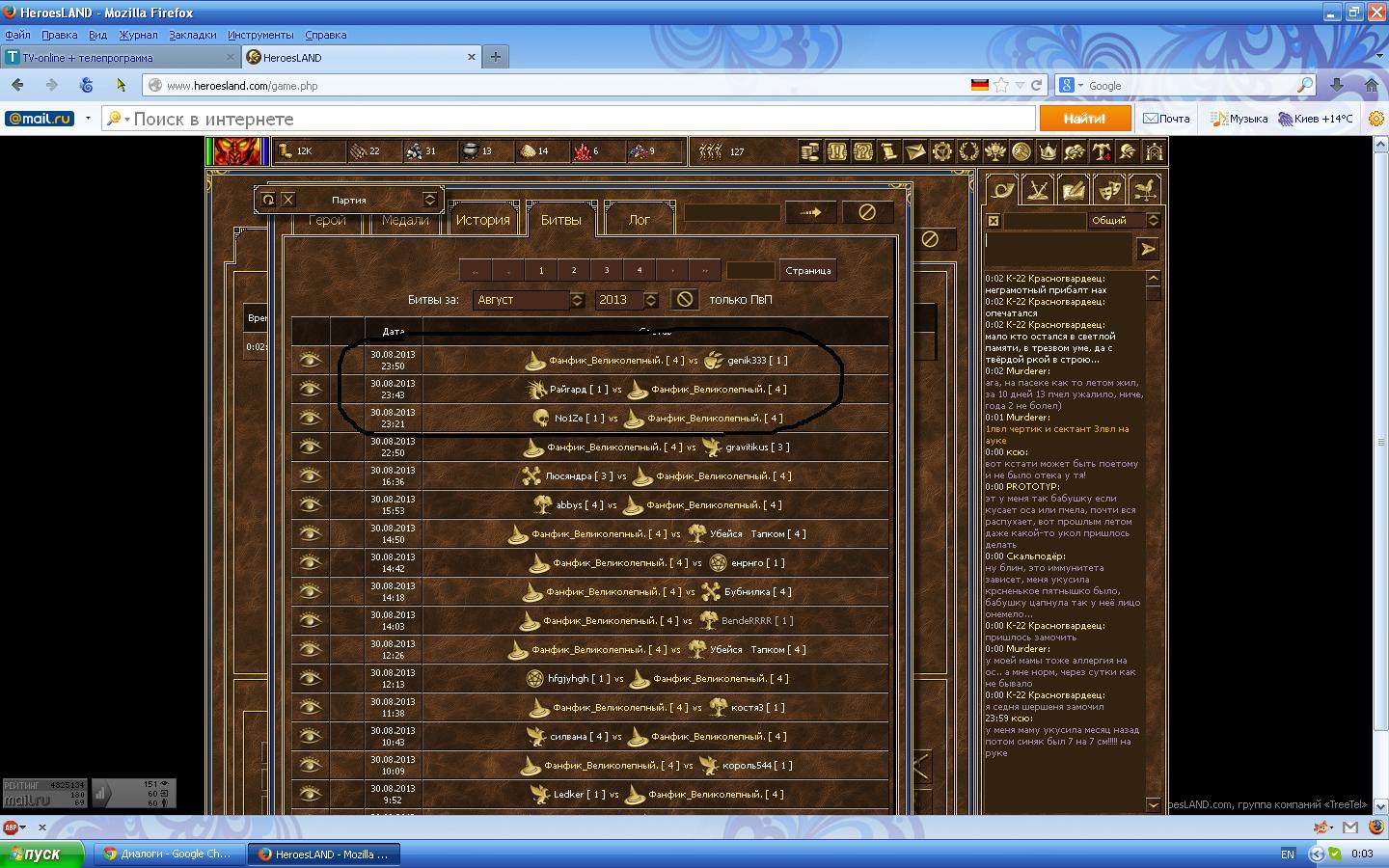Toggle the 'только ПвП' filter button
The width and height of the screenshot is (1389, 868).
click(x=685, y=300)
